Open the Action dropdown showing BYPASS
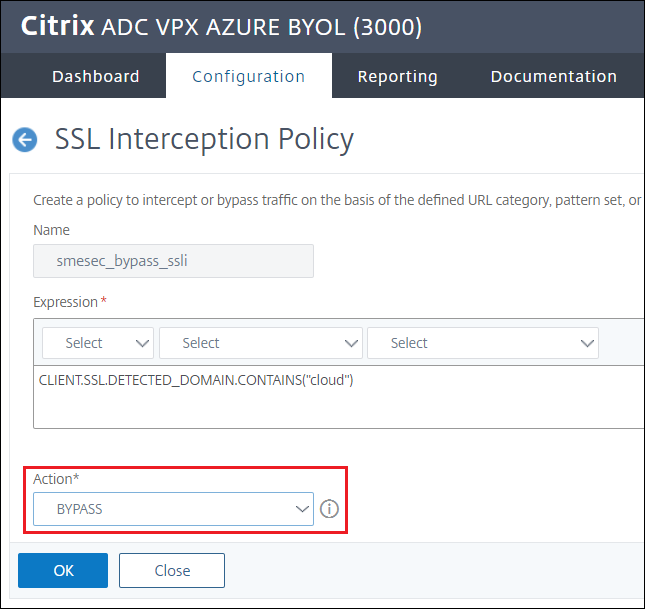The height and width of the screenshot is (609, 645). pos(173,509)
